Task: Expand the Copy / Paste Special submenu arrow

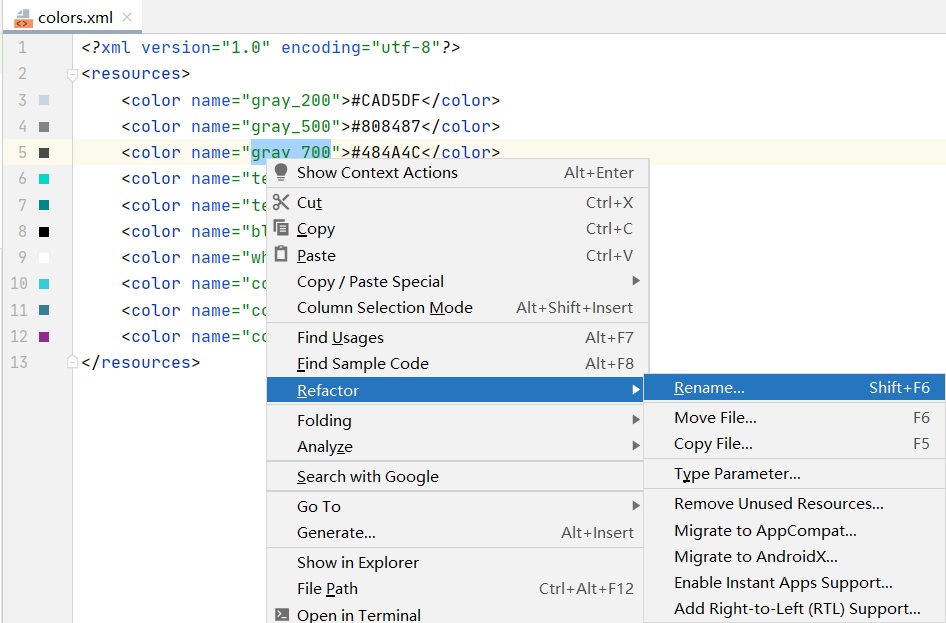Action: 635,281
